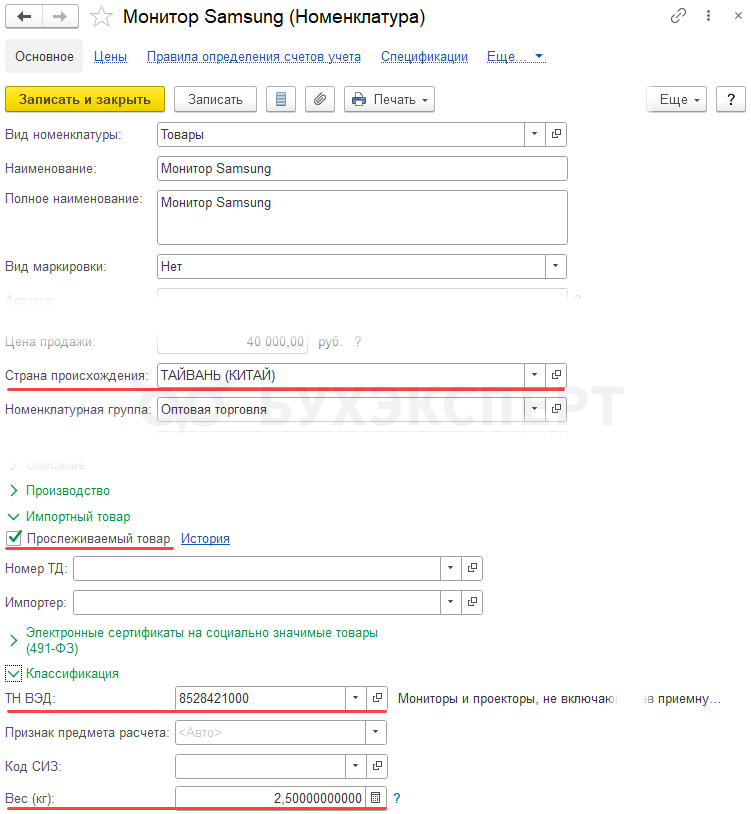Go forward with the right arrow button
Viewport: 751px width, 814px height.
tap(60, 17)
